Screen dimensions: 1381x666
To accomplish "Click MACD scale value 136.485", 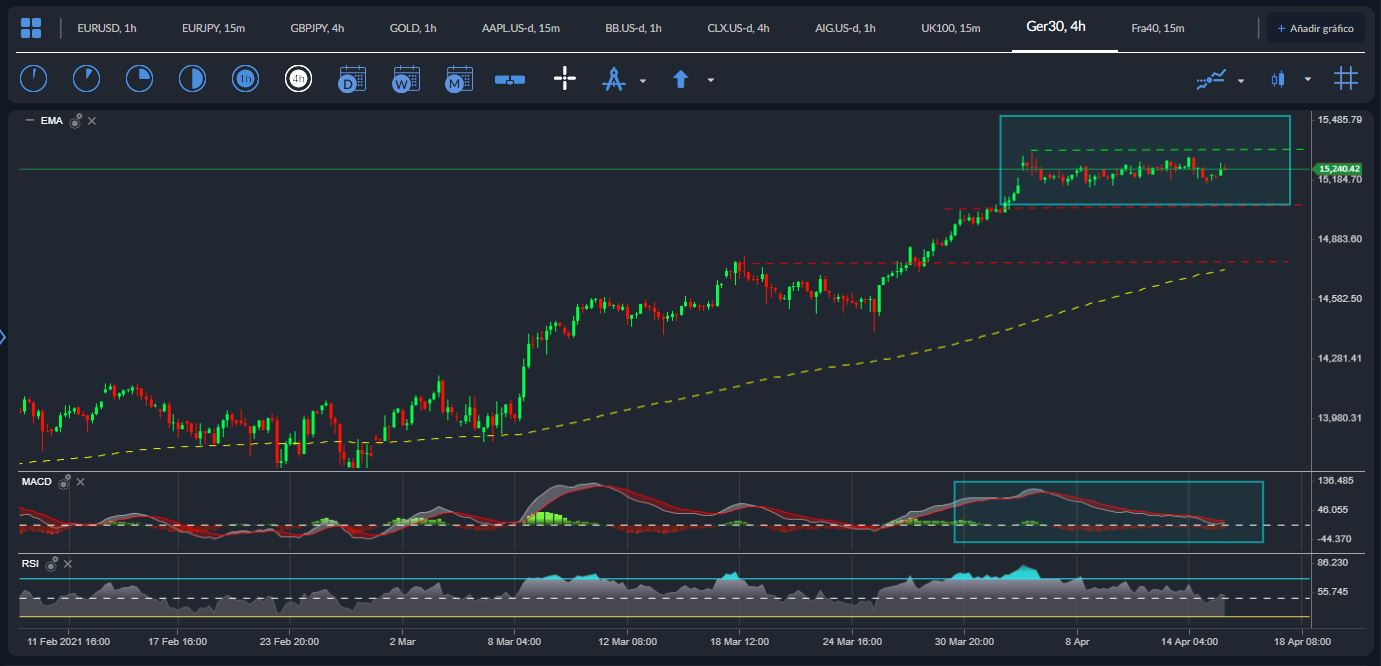I will pyautogui.click(x=1336, y=481).
